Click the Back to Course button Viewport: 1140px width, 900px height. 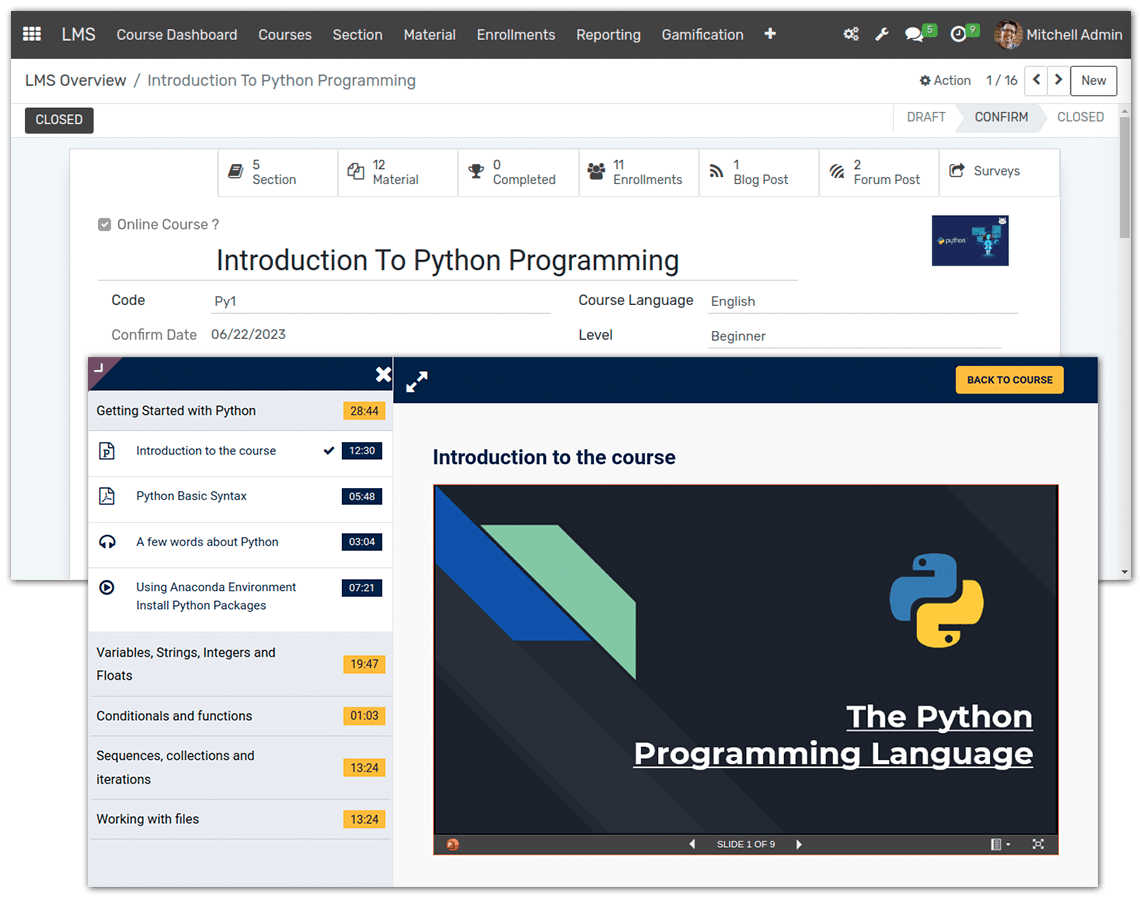point(1009,380)
